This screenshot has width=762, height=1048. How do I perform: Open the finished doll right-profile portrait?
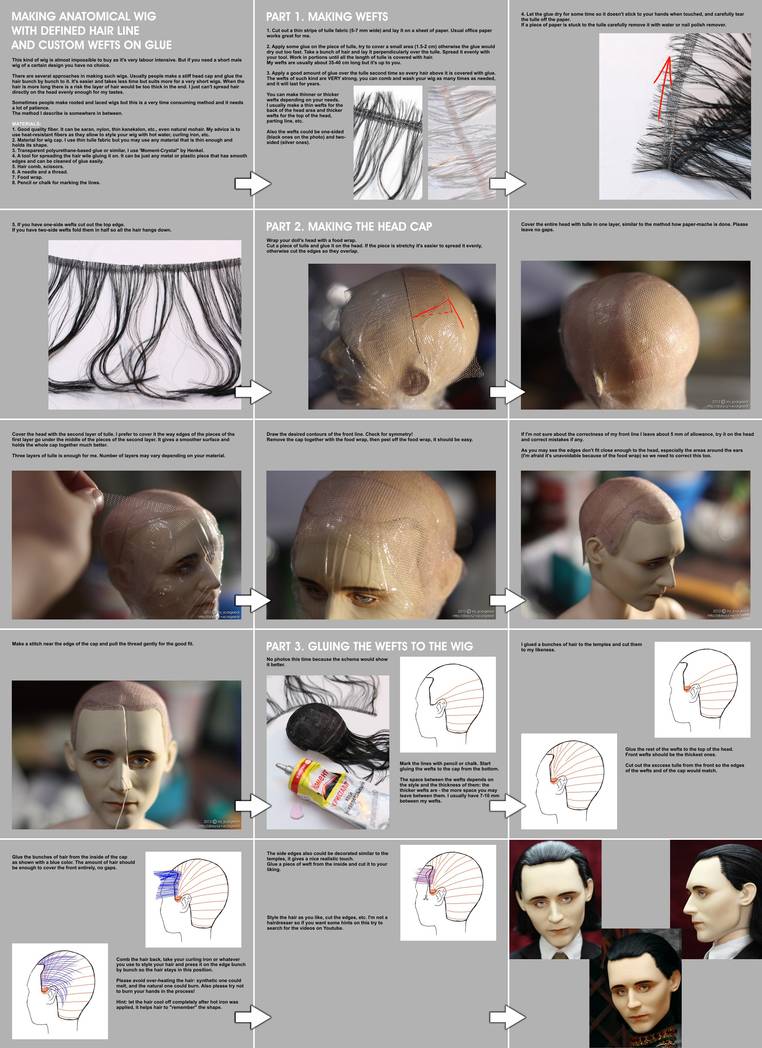716,900
